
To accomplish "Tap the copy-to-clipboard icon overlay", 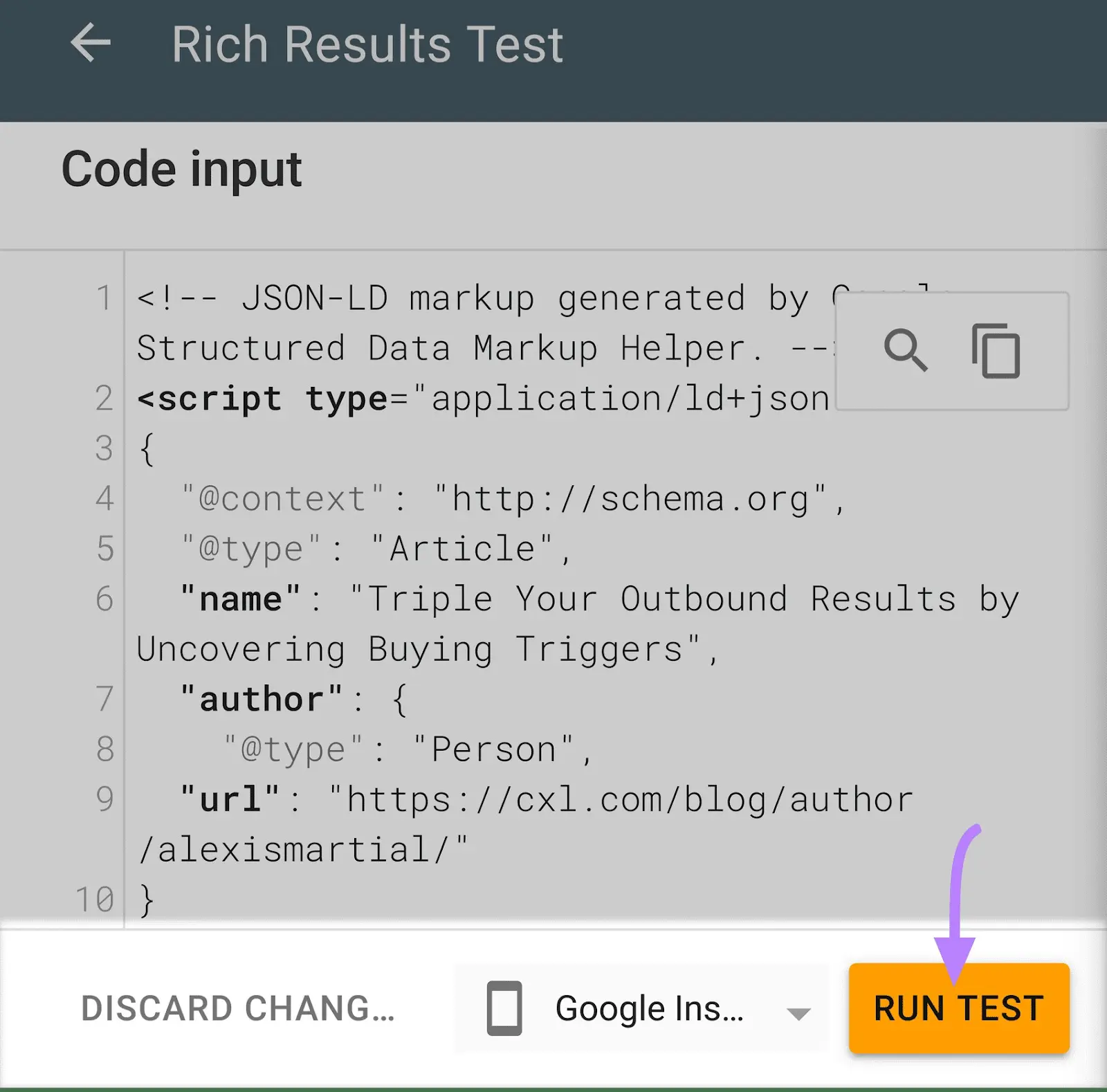I will coord(996,349).
